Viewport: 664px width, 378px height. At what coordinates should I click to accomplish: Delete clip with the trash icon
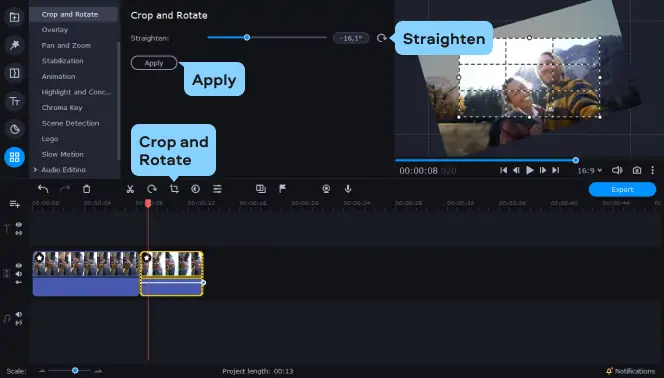coord(86,189)
